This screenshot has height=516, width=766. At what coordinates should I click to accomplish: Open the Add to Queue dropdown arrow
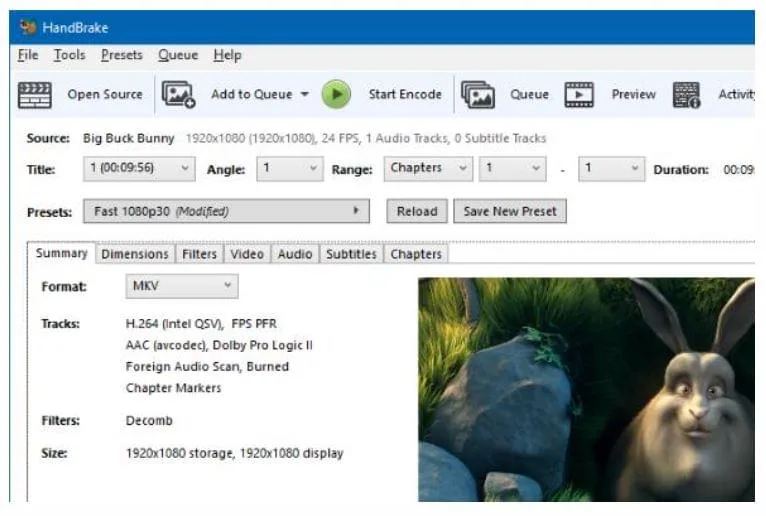(x=304, y=94)
